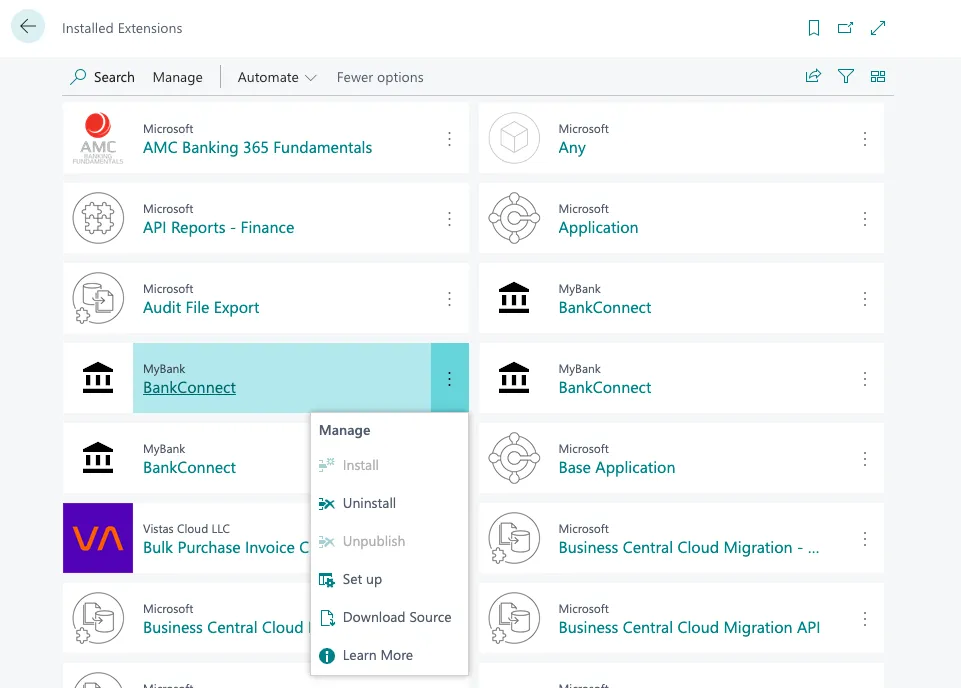
Task: Select Download Source in the menu
Action: click(x=389, y=618)
